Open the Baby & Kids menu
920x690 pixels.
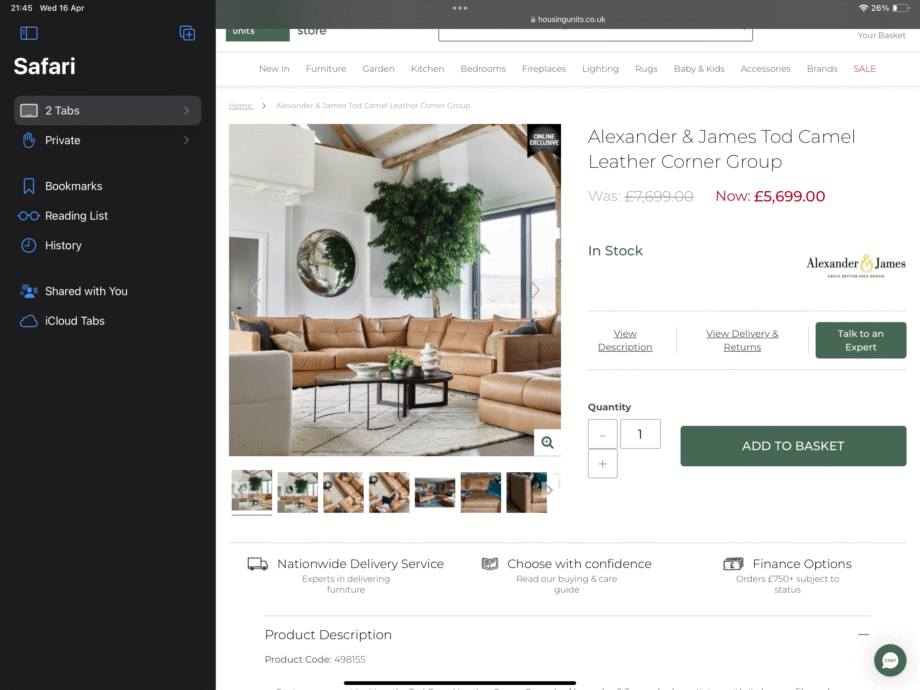click(699, 69)
